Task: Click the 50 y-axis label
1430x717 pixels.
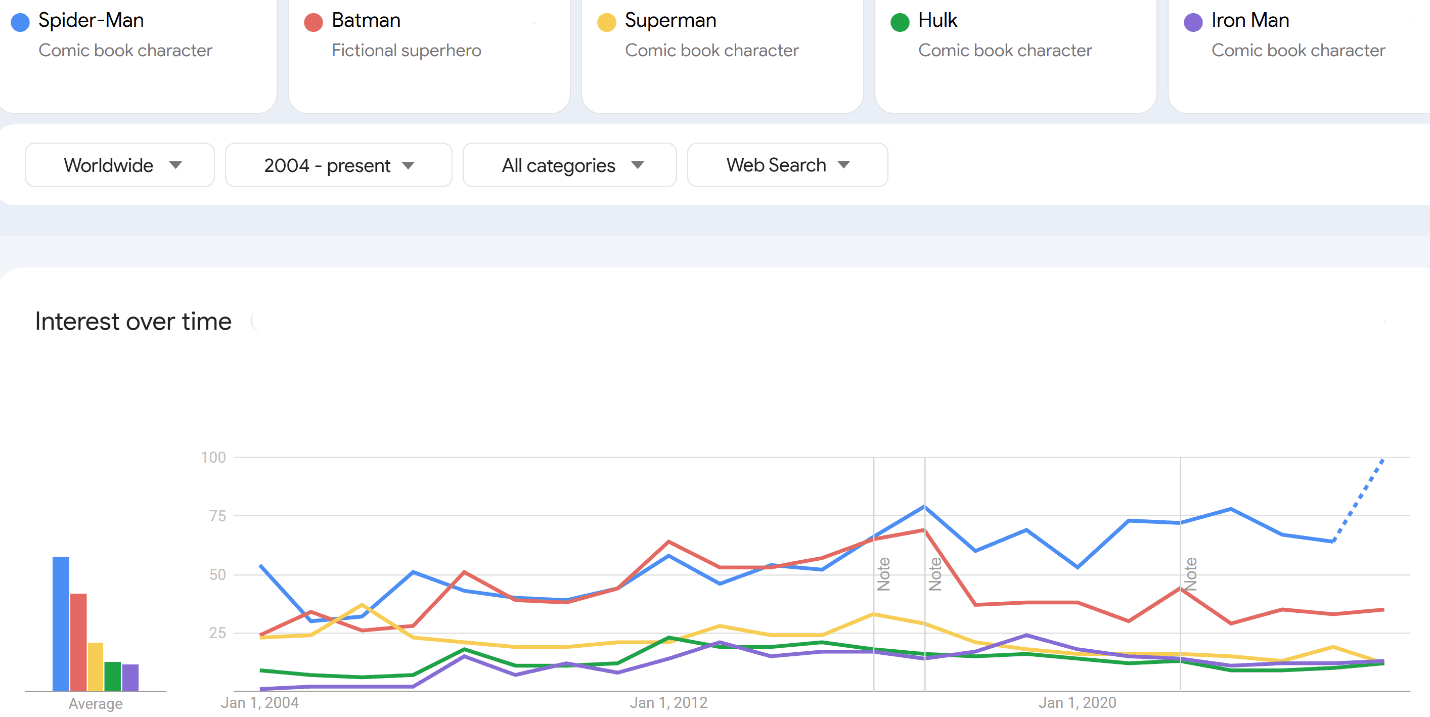Action: click(x=219, y=575)
